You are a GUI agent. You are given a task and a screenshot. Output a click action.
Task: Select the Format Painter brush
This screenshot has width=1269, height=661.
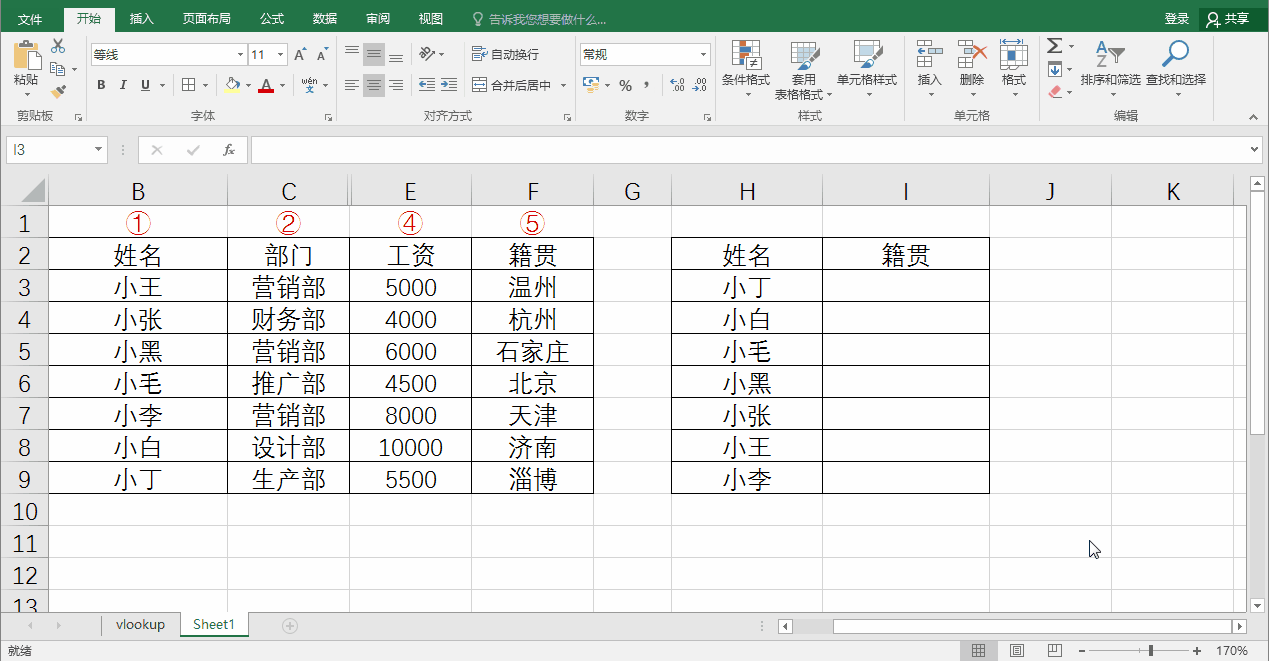(58, 92)
